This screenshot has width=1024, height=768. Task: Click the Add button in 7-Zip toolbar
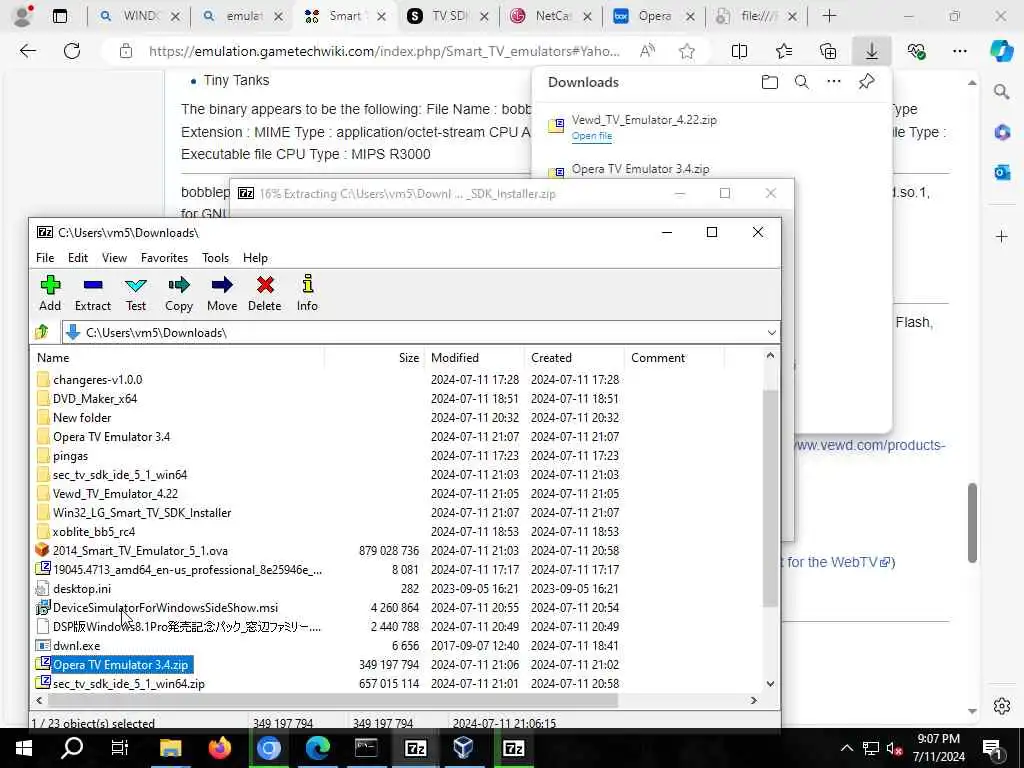pyautogui.click(x=50, y=293)
